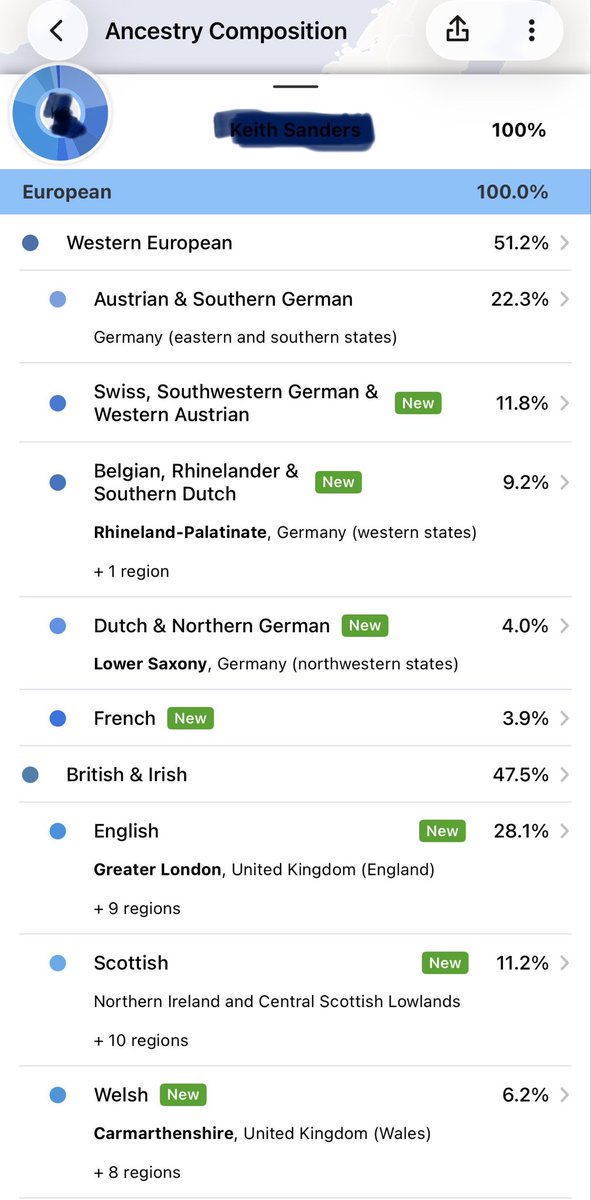Tap the back arrow icon

click(56, 31)
